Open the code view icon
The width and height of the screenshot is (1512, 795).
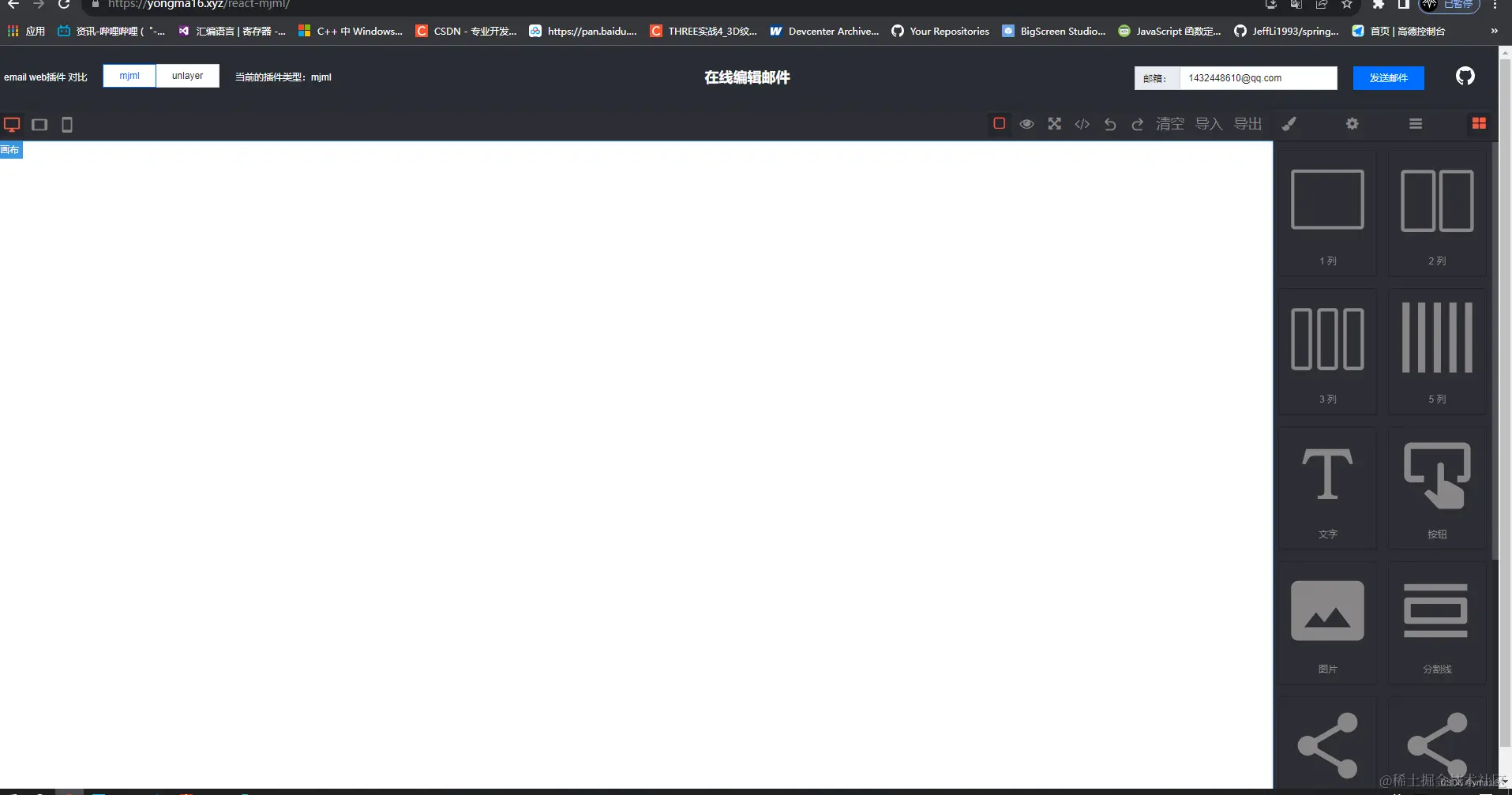pos(1082,124)
